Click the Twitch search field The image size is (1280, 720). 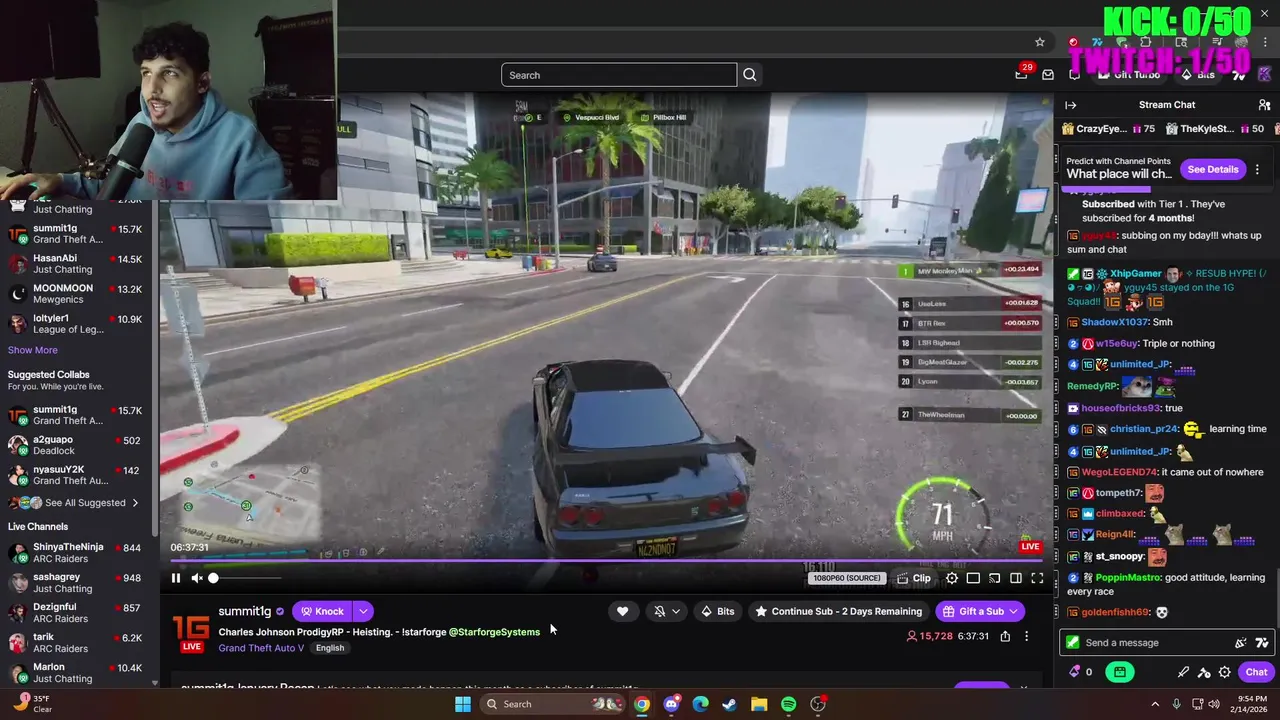pos(619,75)
